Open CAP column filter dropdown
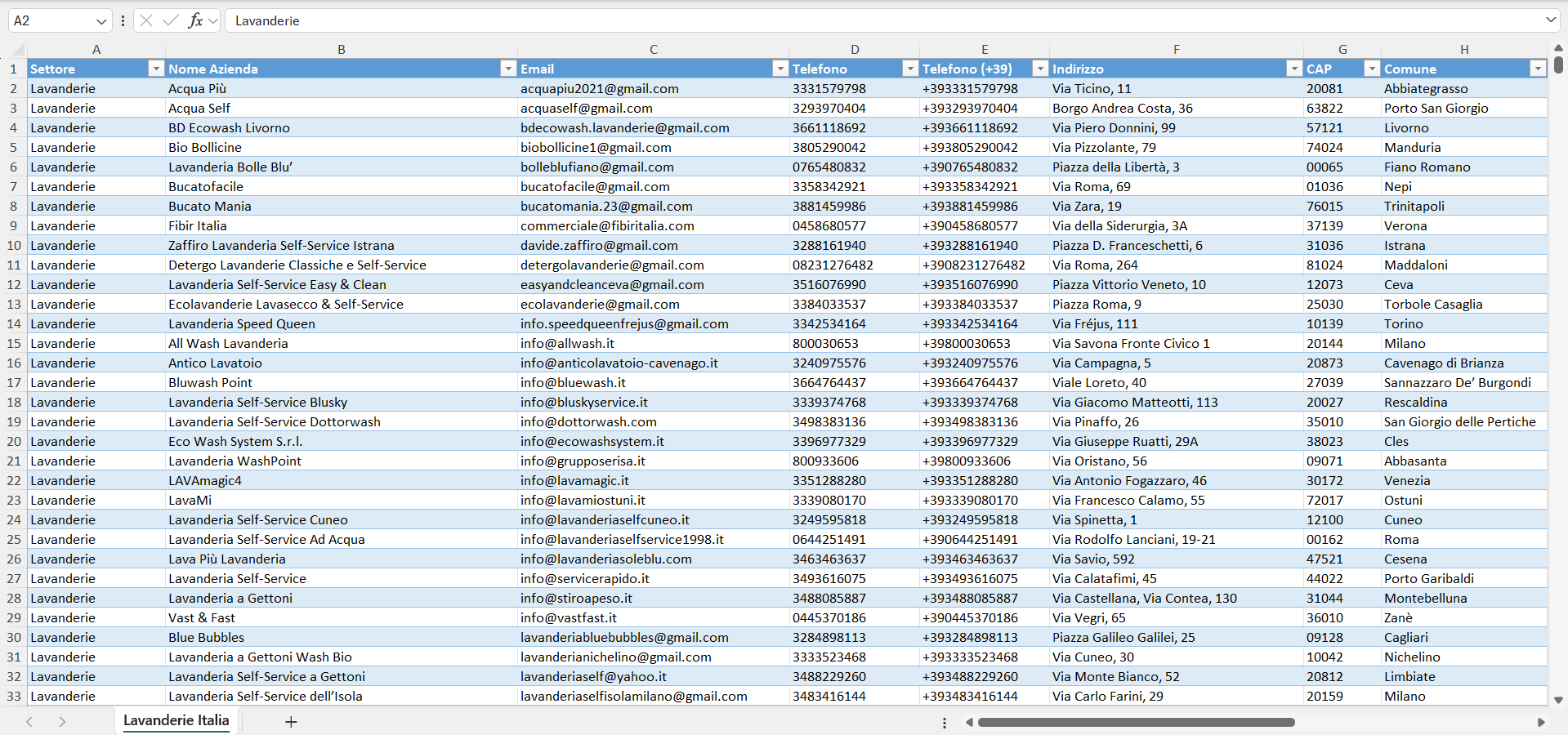This screenshot has height=735, width=1568. (x=1372, y=69)
